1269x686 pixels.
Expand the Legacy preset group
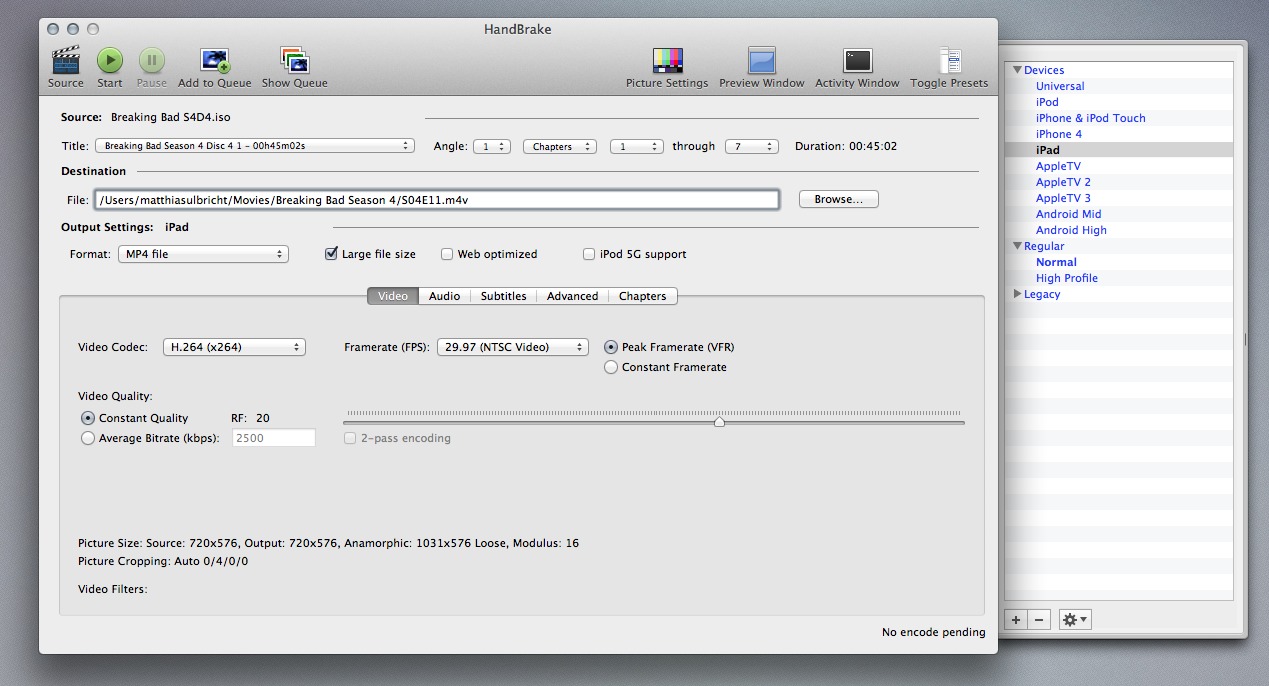coord(1018,294)
